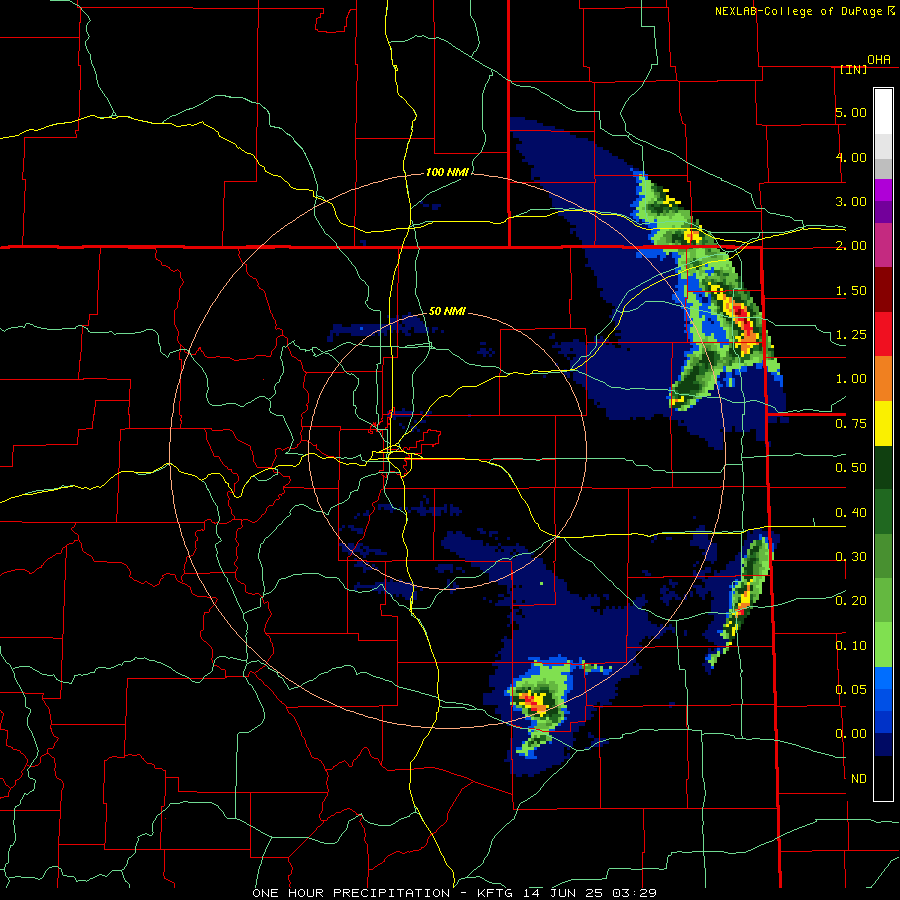Image resolution: width=900 pixels, height=900 pixels.
Task: Select the 3.00 legend value
Action: point(851,201)
